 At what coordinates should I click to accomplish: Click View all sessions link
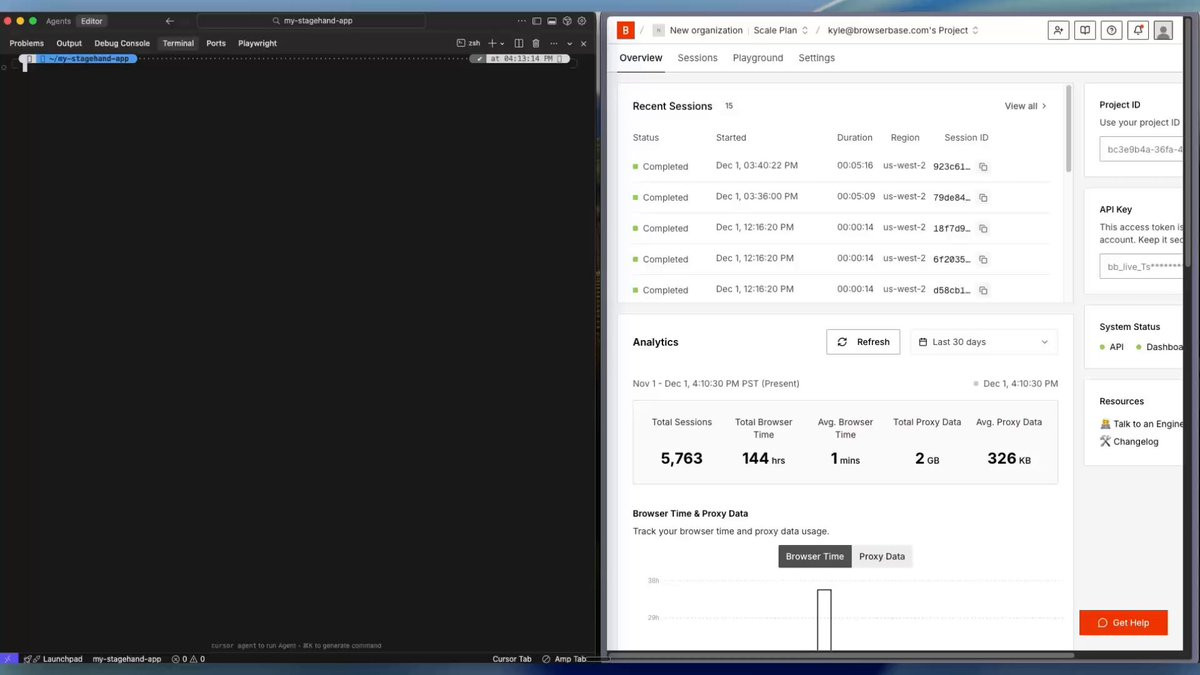(1026, 106)
